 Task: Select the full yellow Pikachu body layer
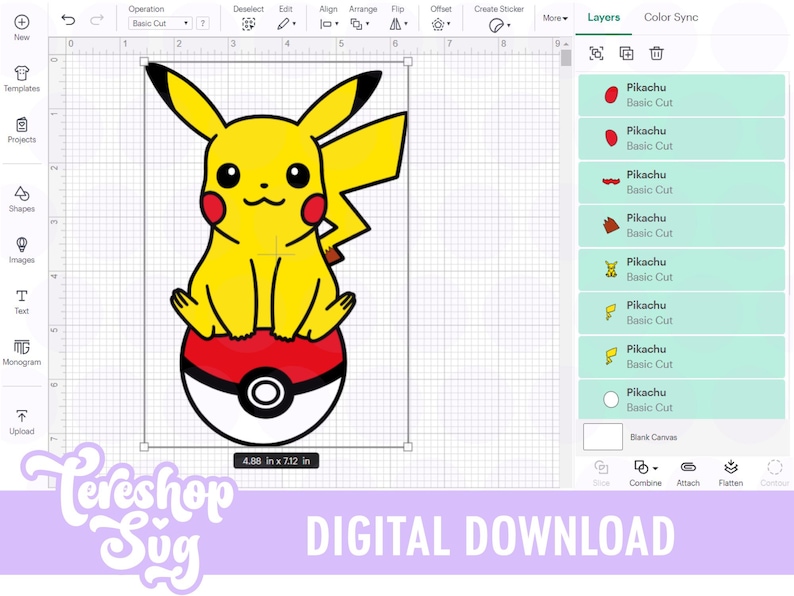point(682,269)
